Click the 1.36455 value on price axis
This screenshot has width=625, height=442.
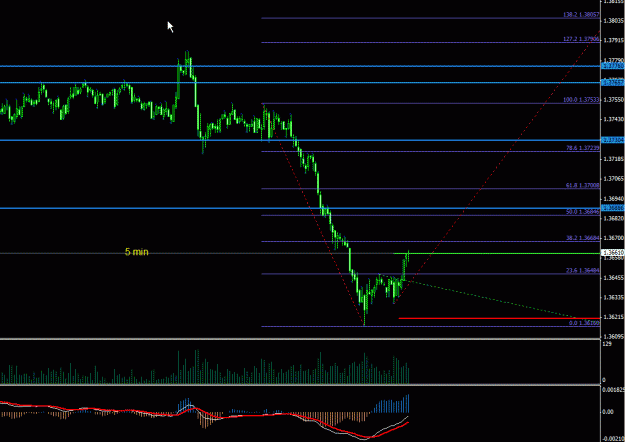(x=614, y=277)
